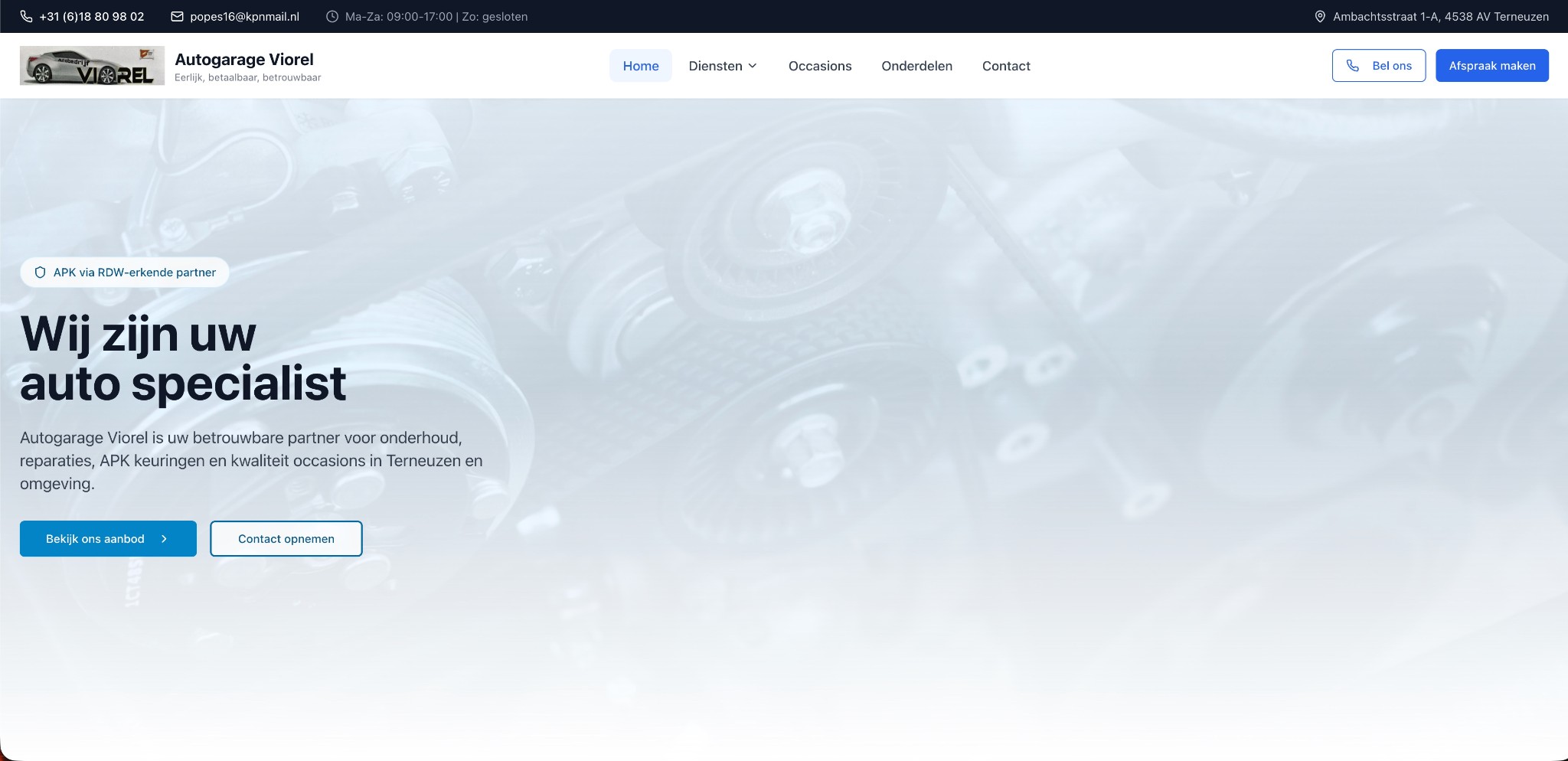
Task: Open the Occasions page
Action: 819,66
